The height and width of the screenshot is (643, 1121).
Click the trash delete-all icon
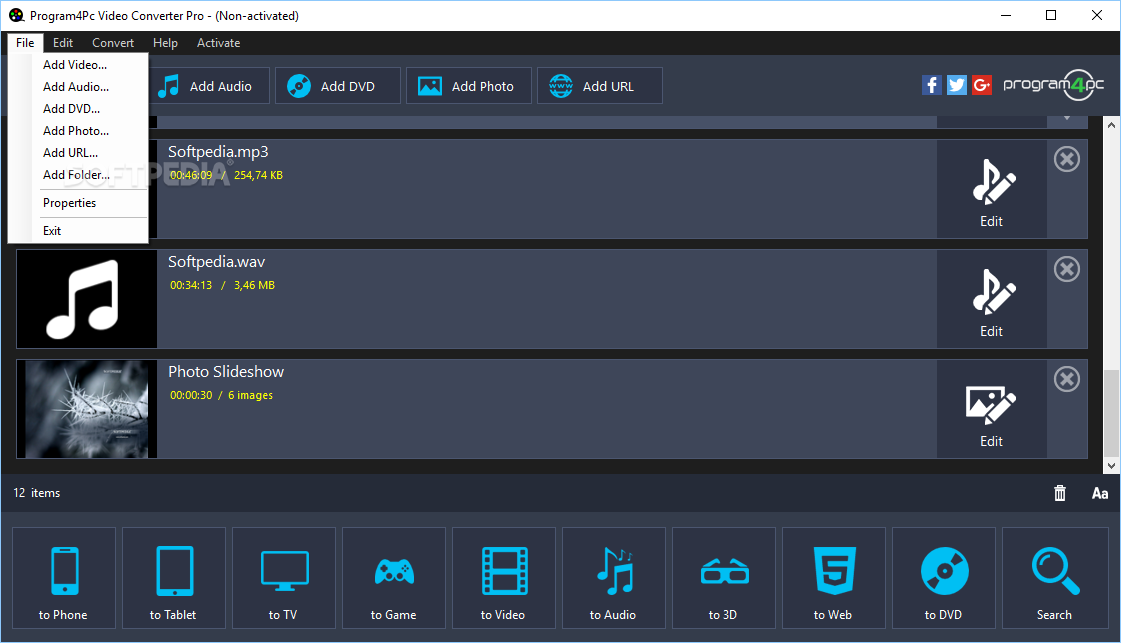tap(1060, 493)
